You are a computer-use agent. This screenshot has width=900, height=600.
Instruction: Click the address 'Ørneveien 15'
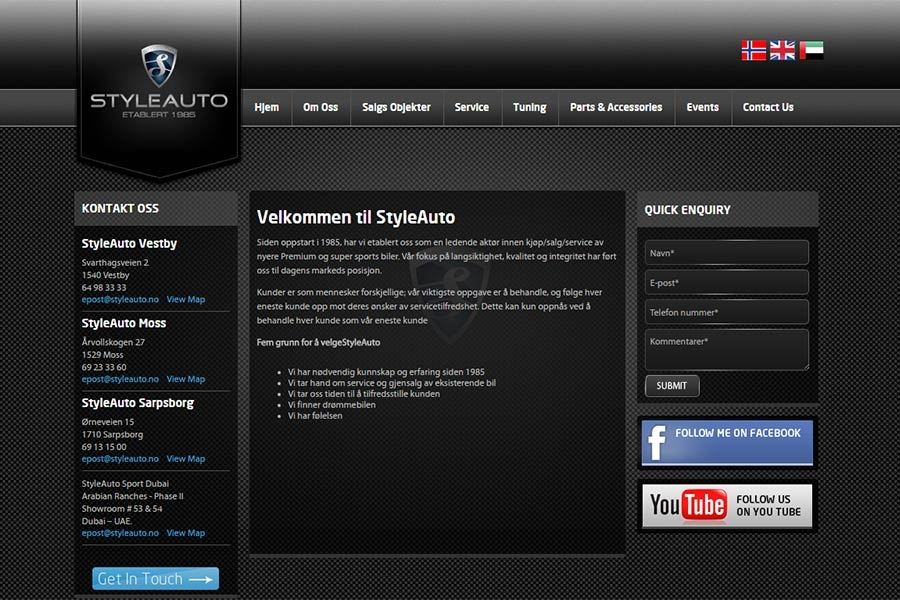pyautogui.click(x=108, y=422)
